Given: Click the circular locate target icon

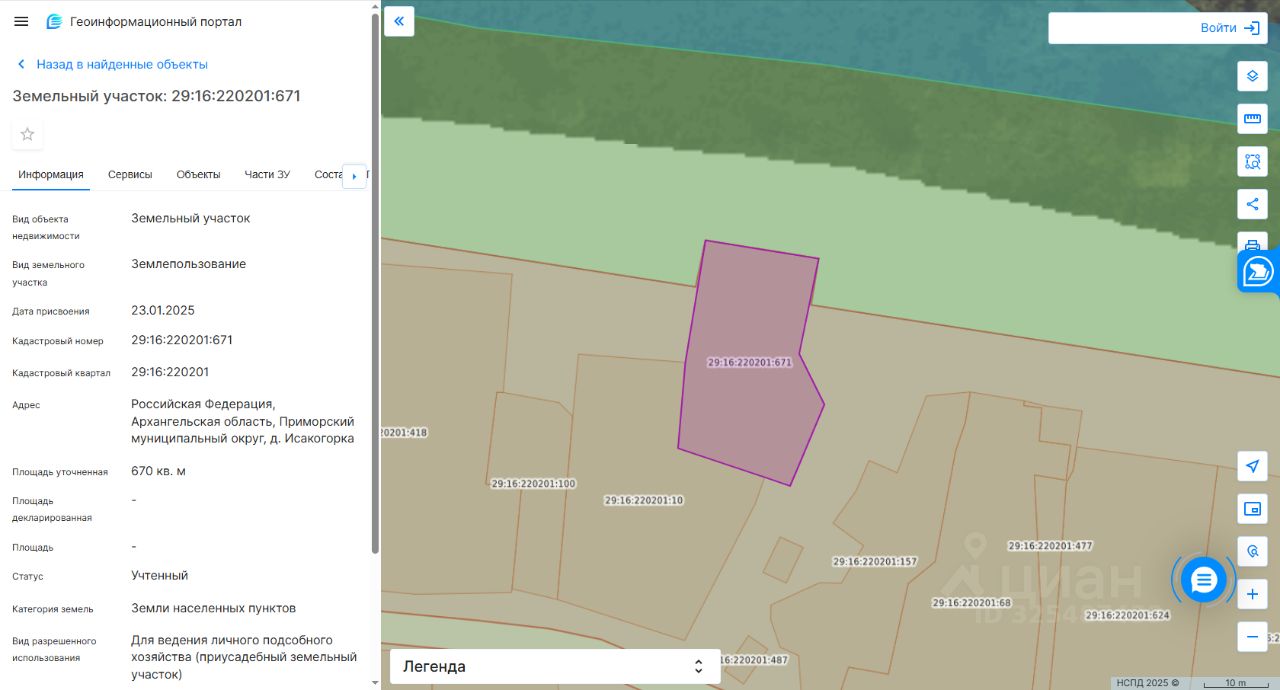Looking at the screenshot, I should coord(1252,551).
